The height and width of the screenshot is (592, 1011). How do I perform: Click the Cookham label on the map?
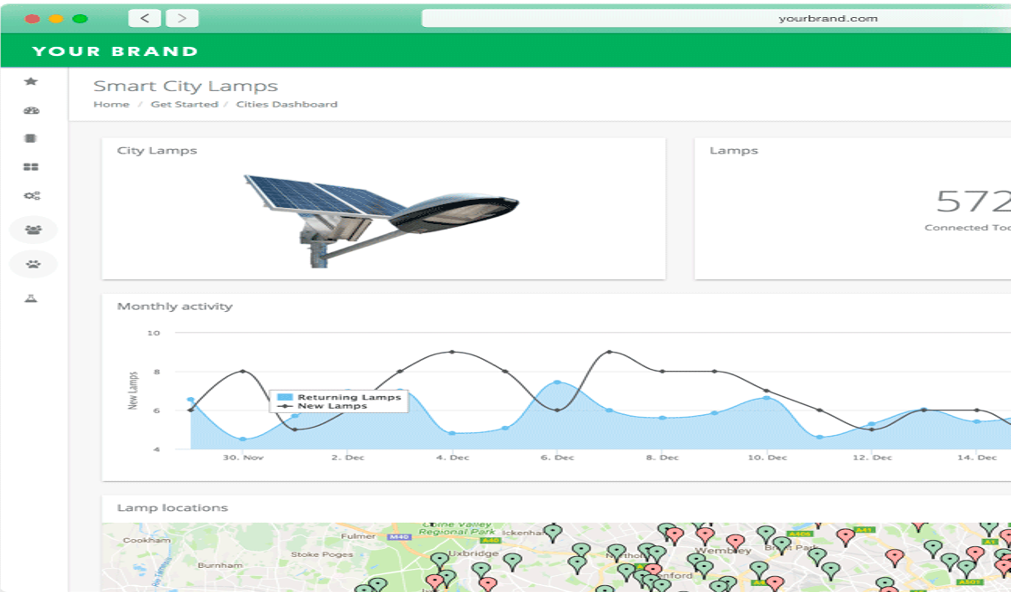[x=147, y=540]
